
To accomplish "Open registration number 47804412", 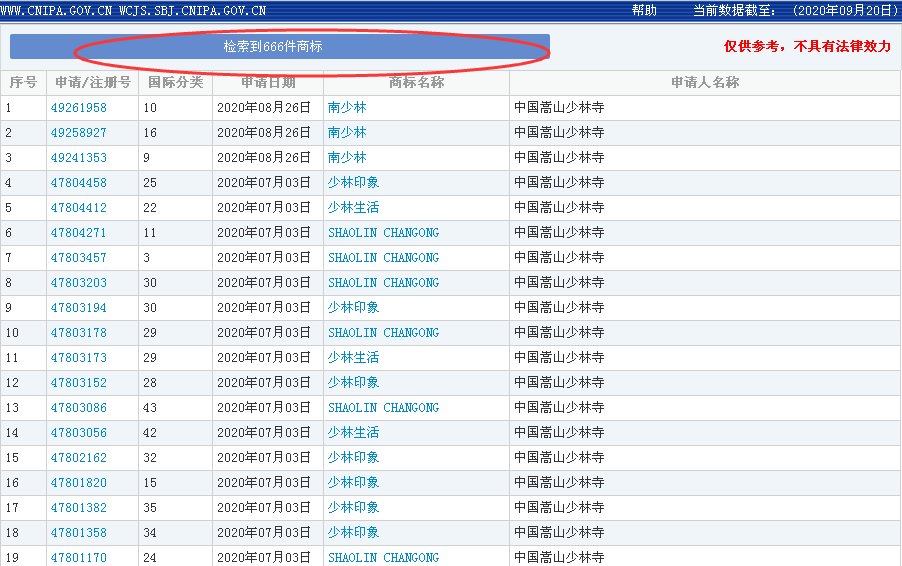I will (79, 208).
